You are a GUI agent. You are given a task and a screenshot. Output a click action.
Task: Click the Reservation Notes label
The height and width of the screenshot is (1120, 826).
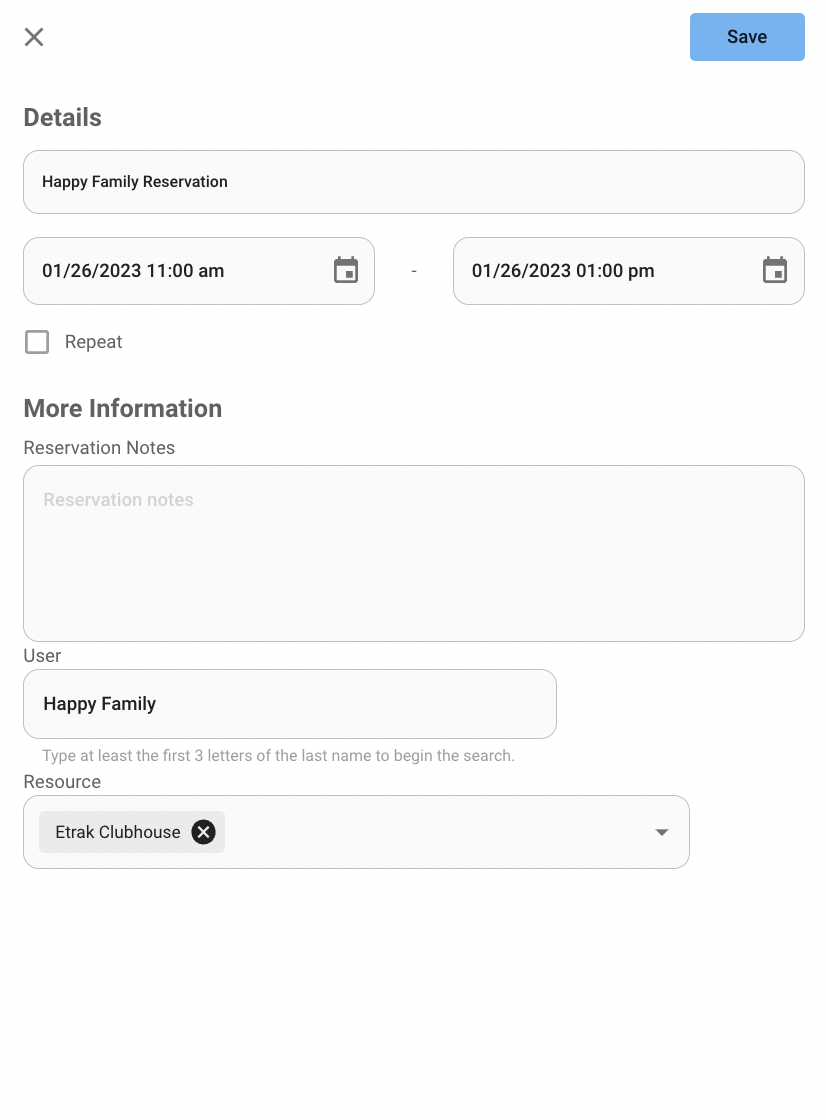[x=99, y=448]
